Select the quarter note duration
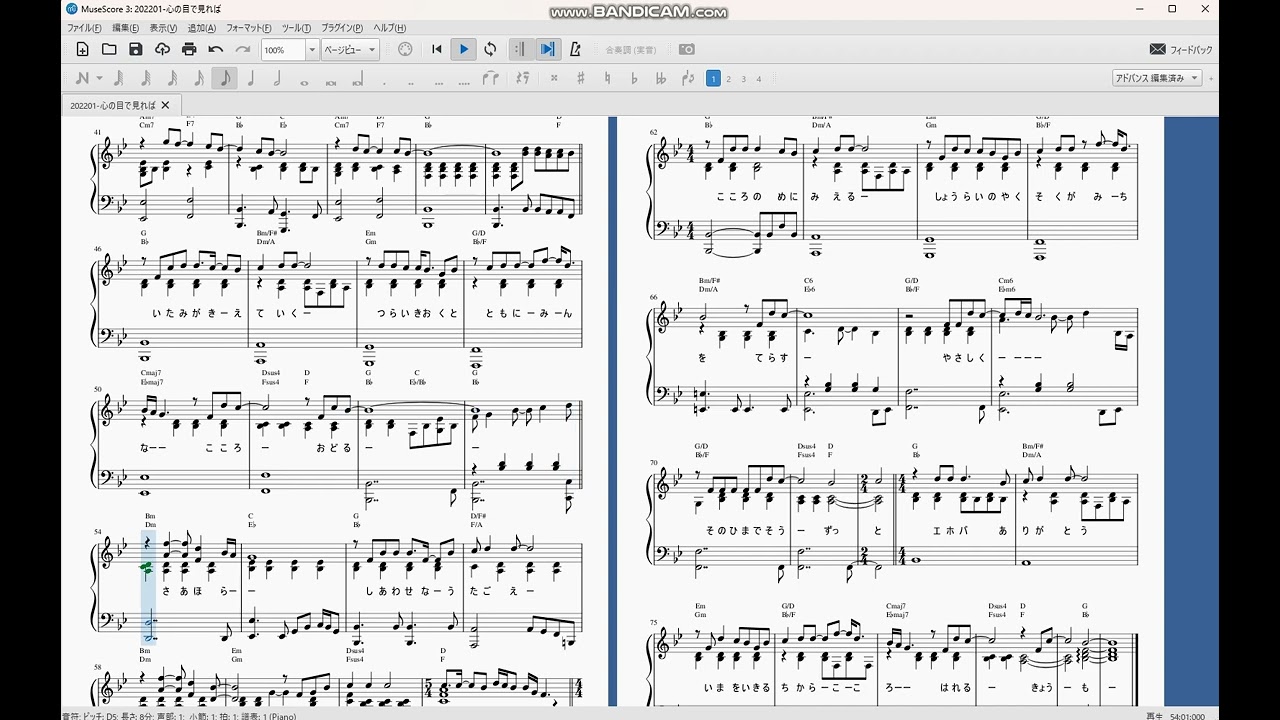 251,78
